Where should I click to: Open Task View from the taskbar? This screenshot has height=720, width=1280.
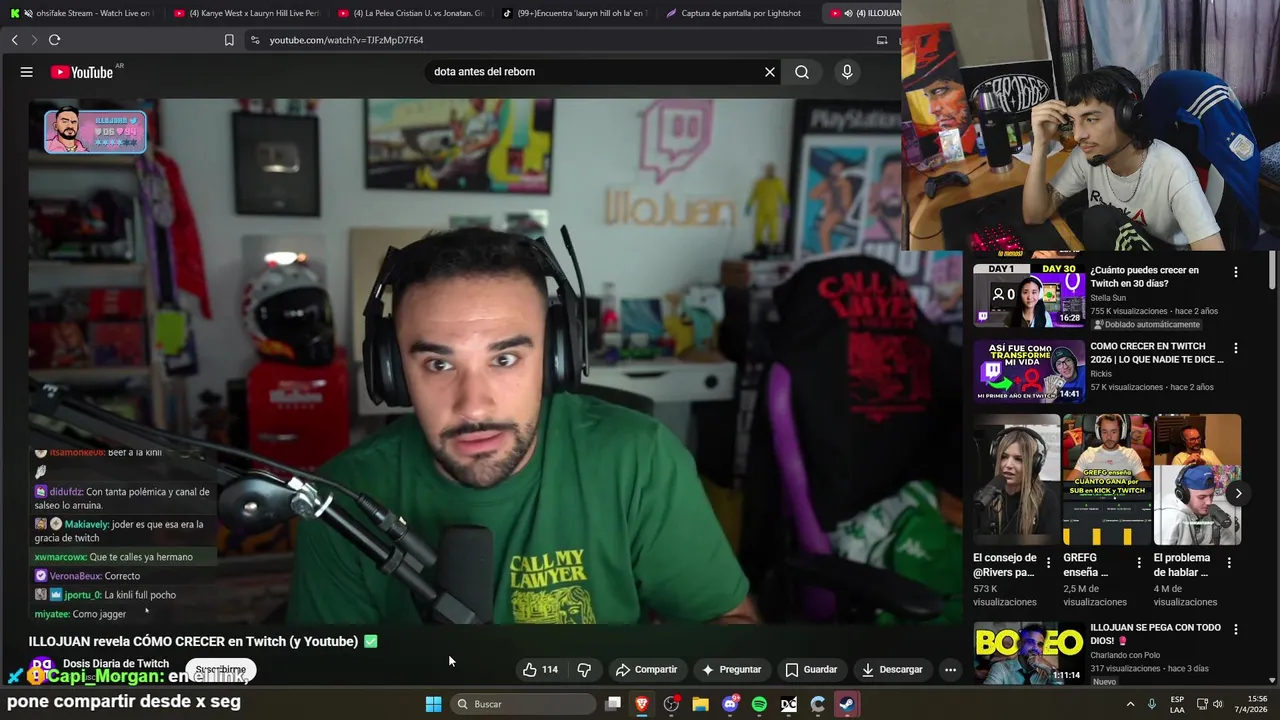pyautogui.click(x=613, y=704)
